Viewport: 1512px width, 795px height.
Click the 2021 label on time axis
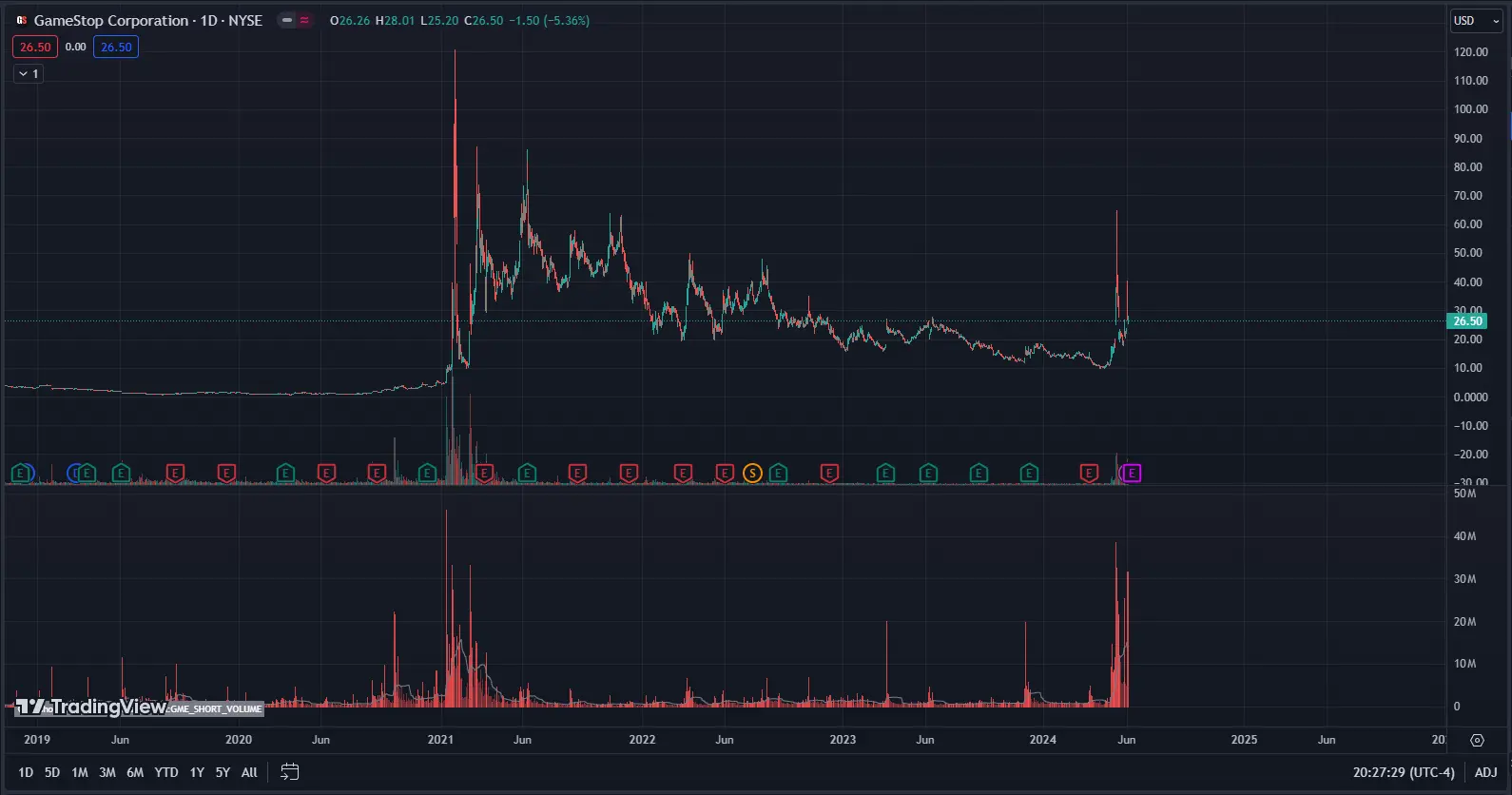click(440, 740)
